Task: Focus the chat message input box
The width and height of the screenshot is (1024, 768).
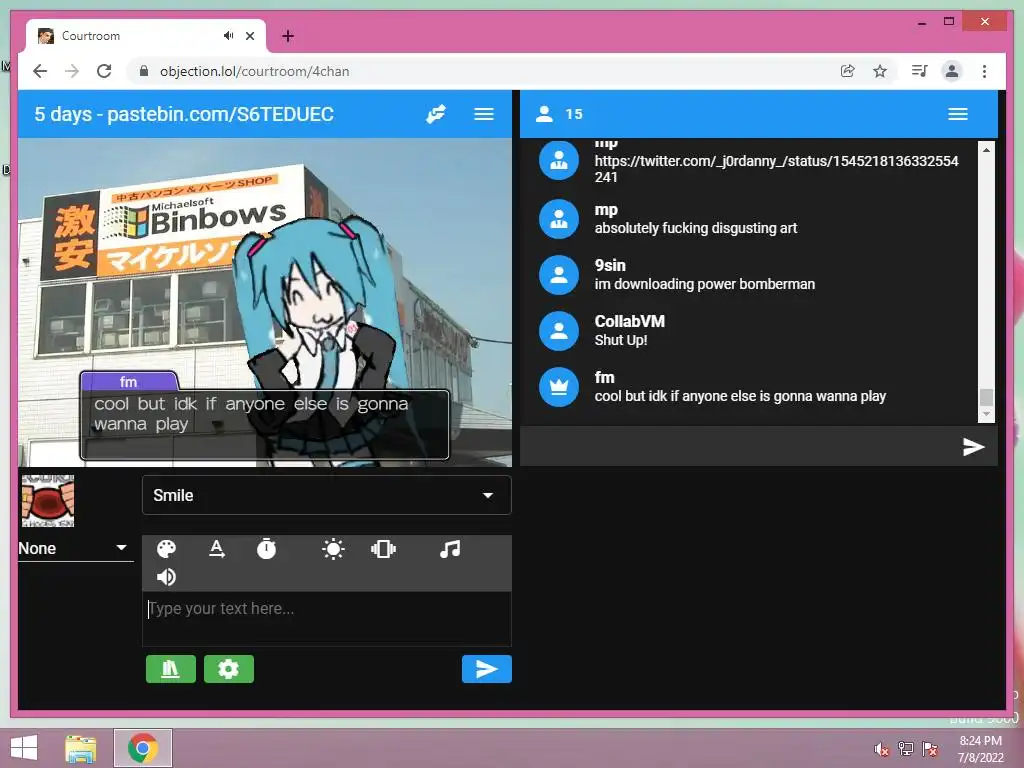Action: coord(738,447)
